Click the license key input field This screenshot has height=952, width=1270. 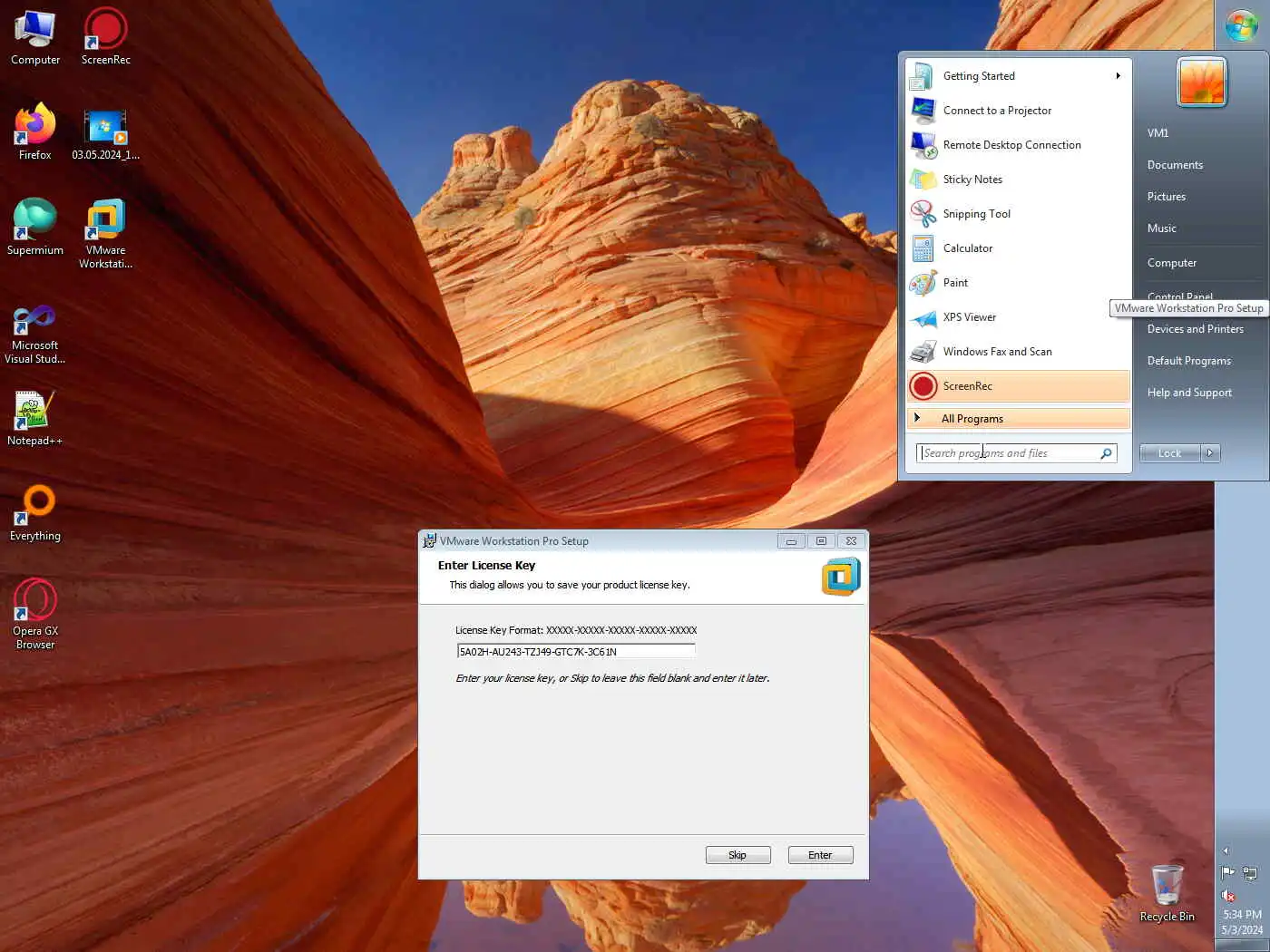[576, 651]
